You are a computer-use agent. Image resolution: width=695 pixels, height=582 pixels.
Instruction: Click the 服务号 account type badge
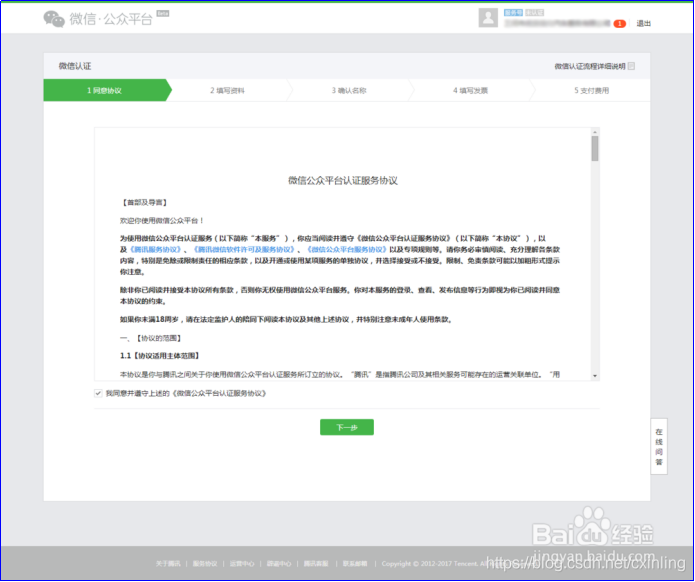(x=513, y=12)
